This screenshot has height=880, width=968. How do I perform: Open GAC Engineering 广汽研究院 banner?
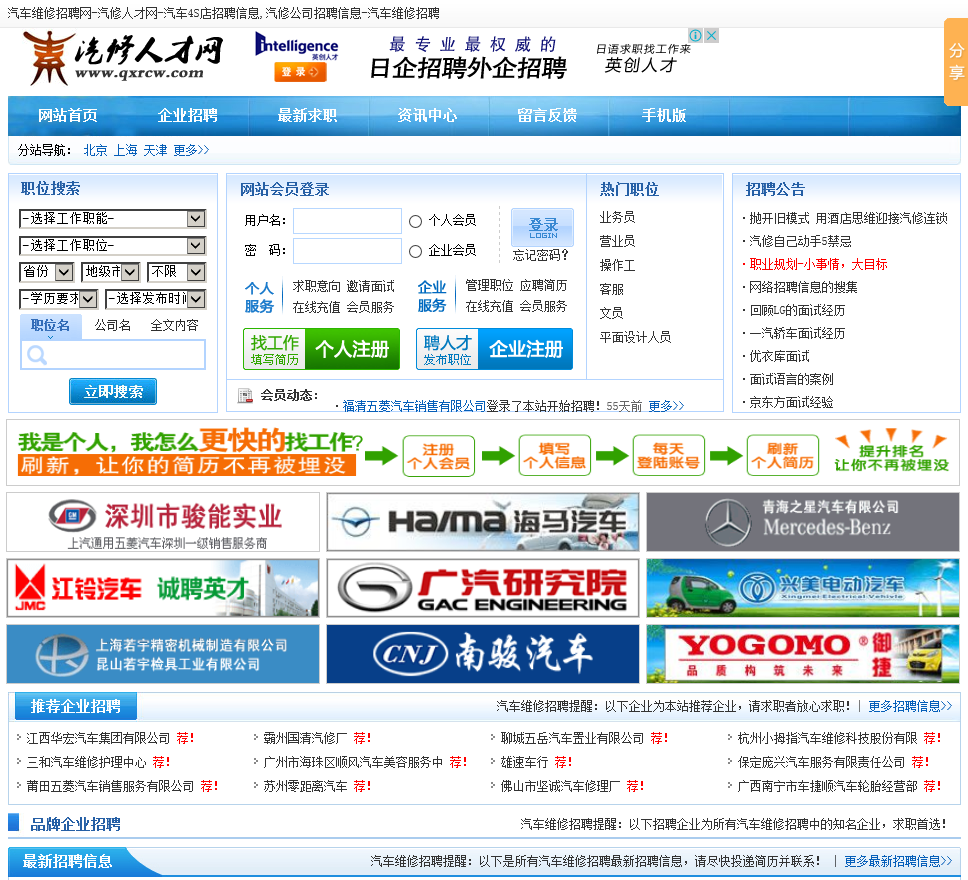point(483,588)
